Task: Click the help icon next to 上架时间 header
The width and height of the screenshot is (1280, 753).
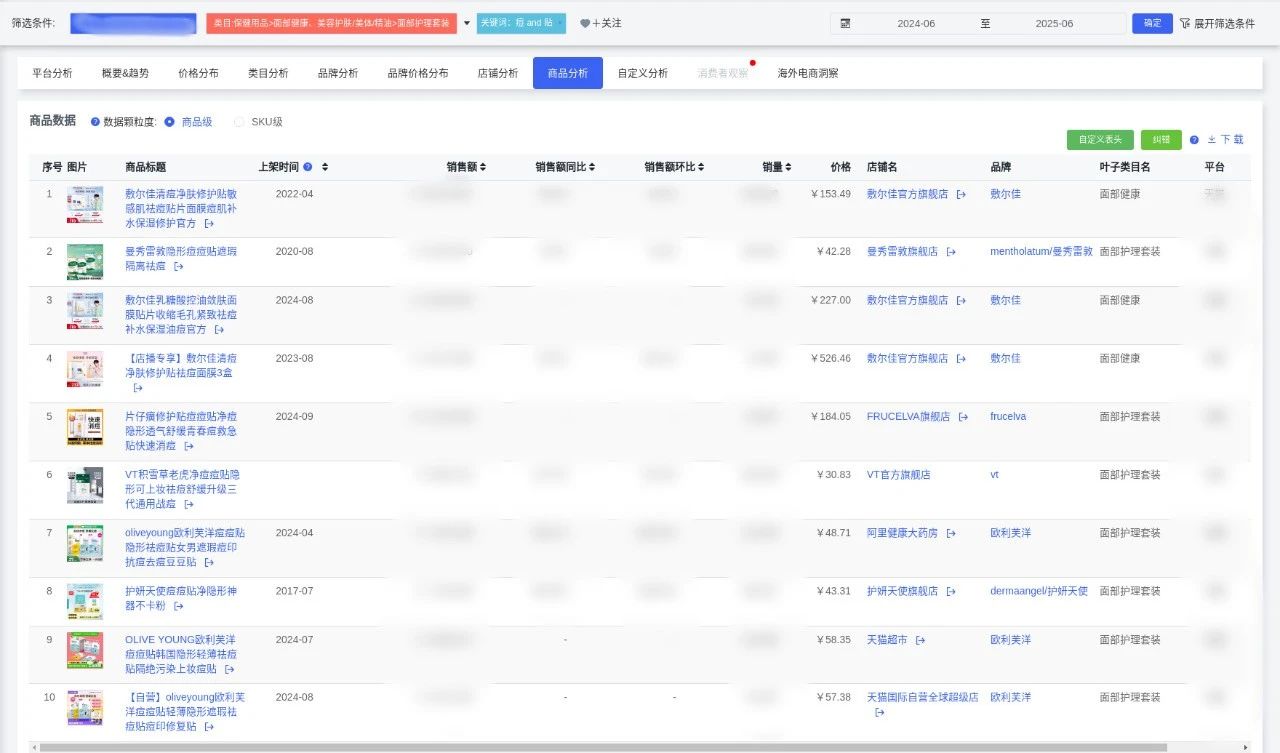Action: tap(308, 167)
